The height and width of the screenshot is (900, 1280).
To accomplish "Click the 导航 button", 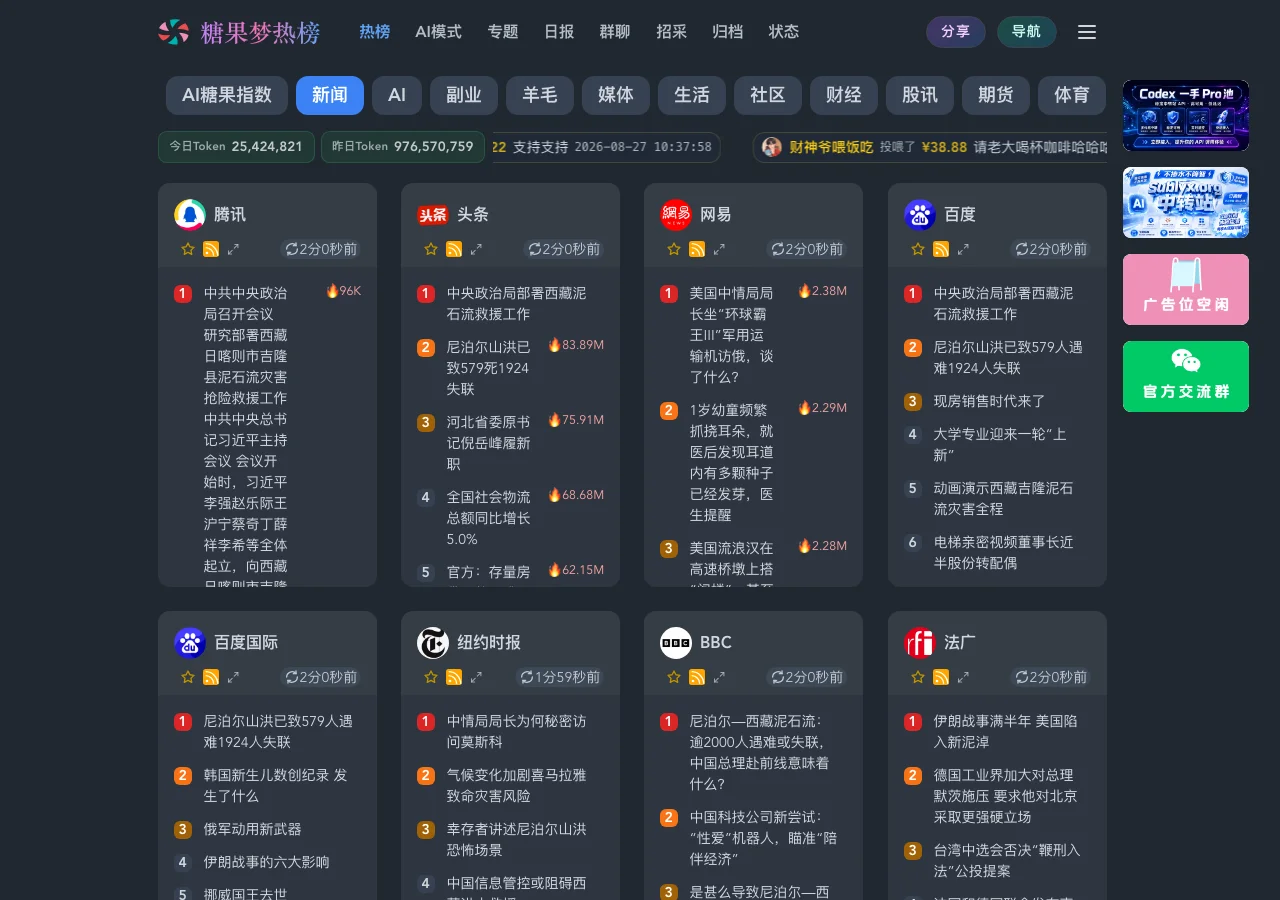I will (1027, 32).
